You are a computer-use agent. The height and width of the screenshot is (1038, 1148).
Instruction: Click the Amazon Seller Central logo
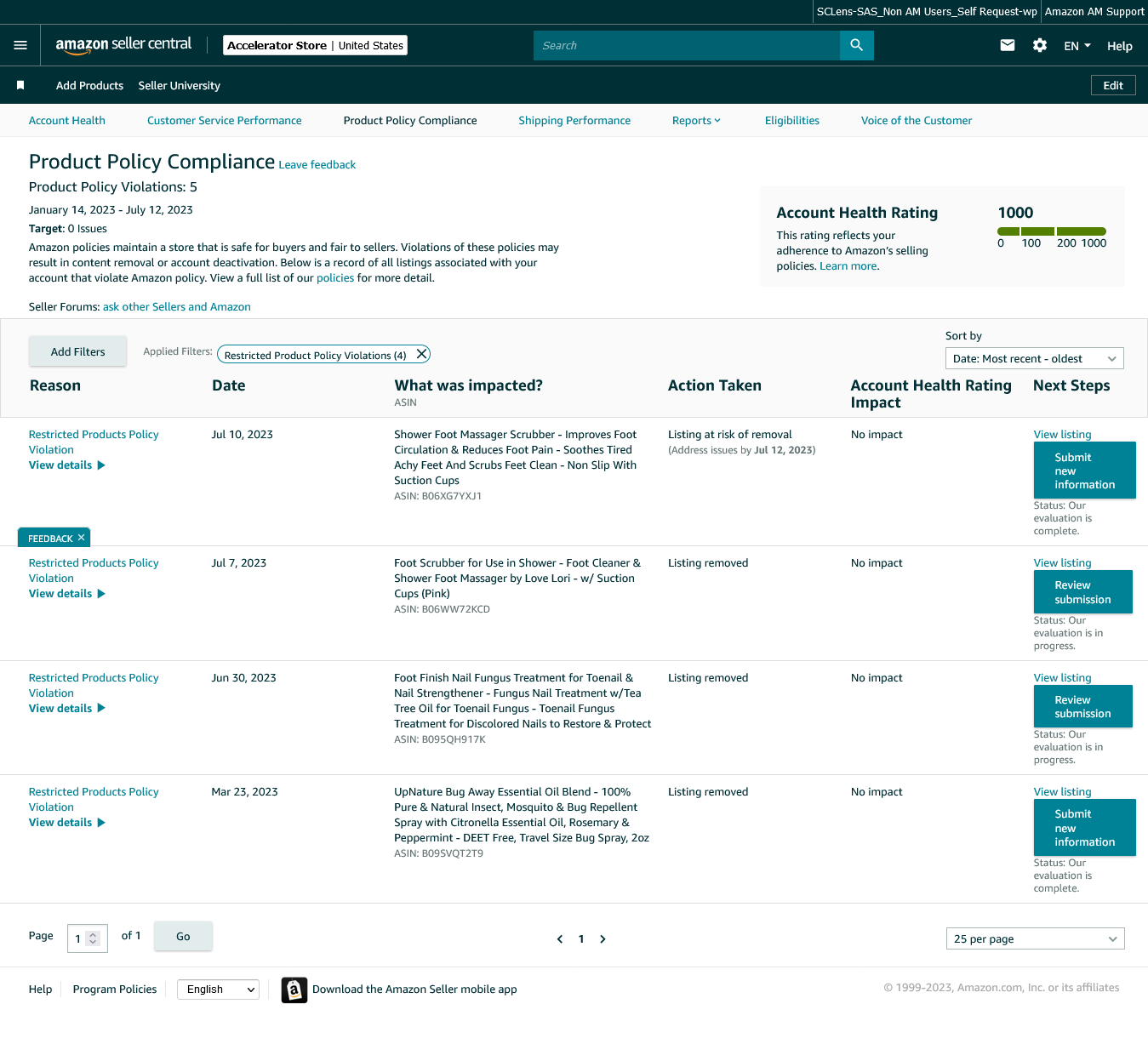tap(123, 45)
